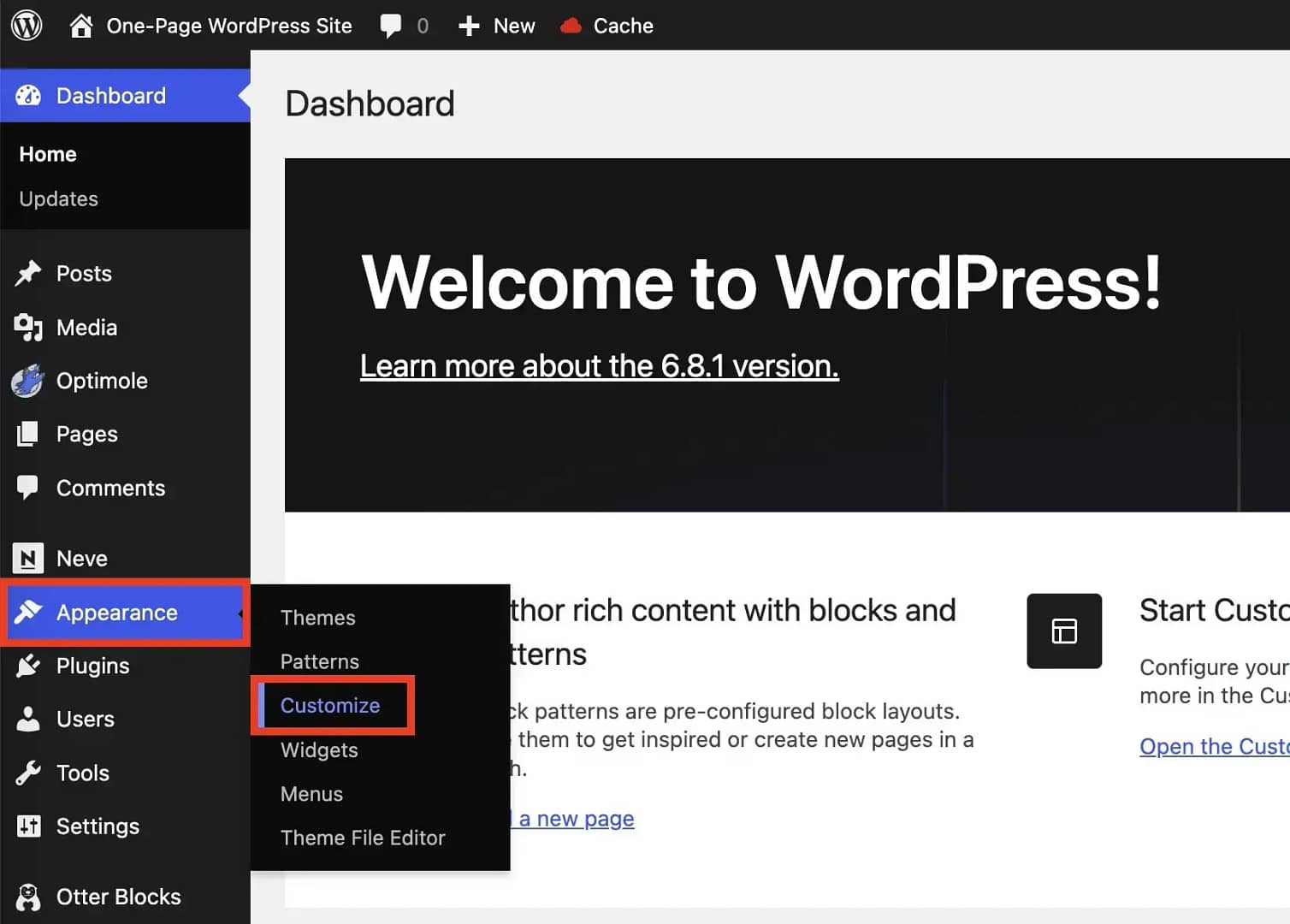Viewport: 1290px width, 924px height.
Task: Click the Posts pushpin icon
Action: pos(28,274)
